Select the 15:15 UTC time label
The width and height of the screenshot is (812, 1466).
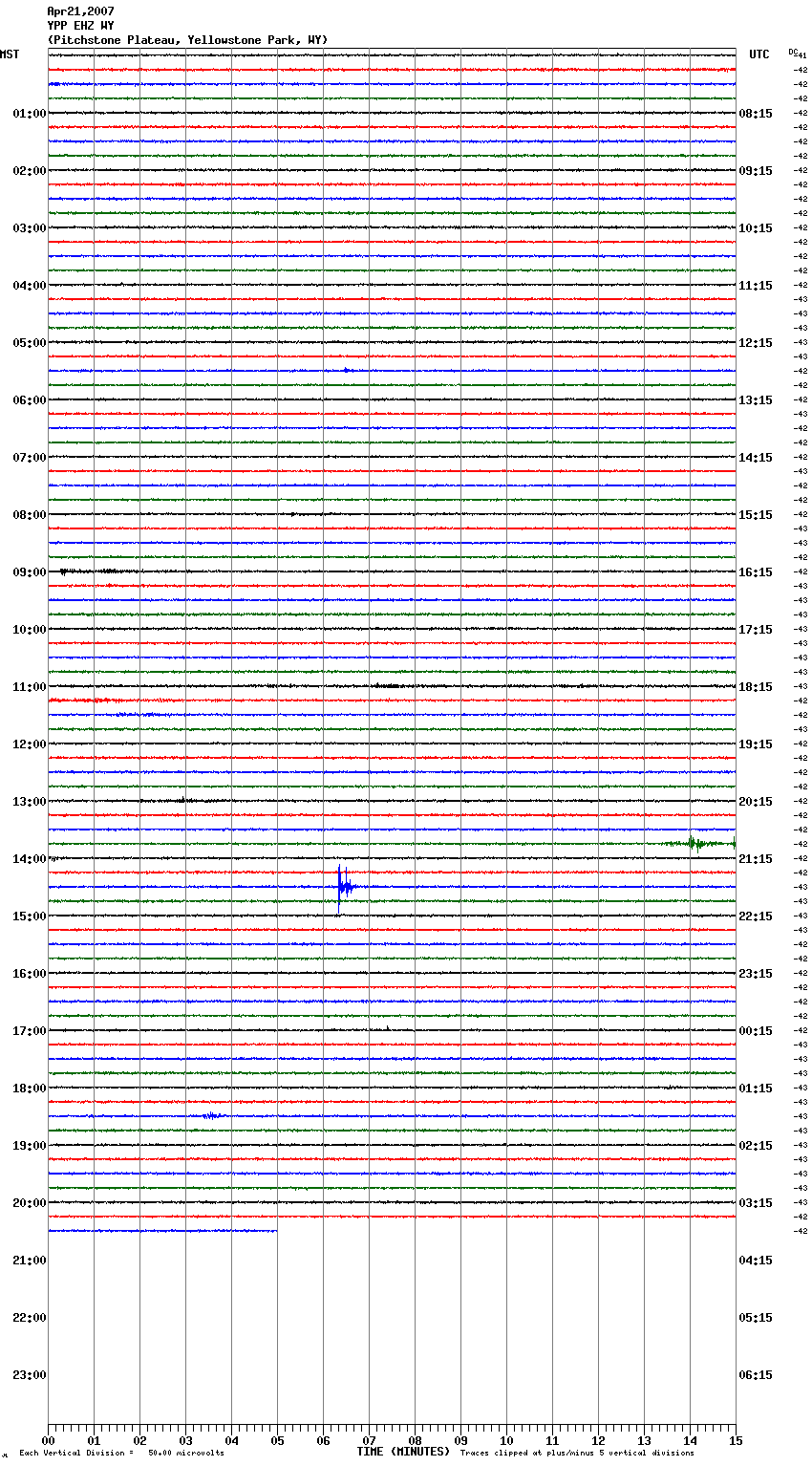(x=756, y=515)
